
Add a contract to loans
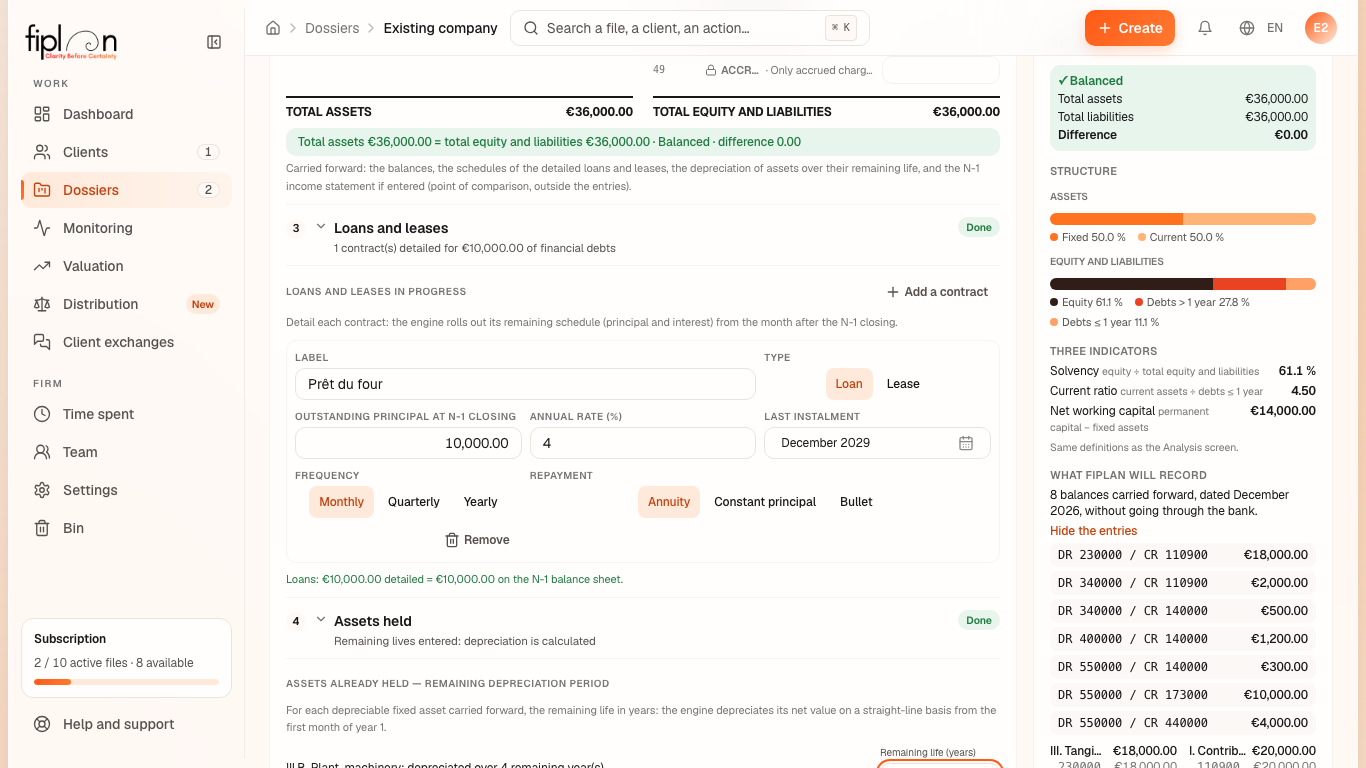[x=937, y=292]
